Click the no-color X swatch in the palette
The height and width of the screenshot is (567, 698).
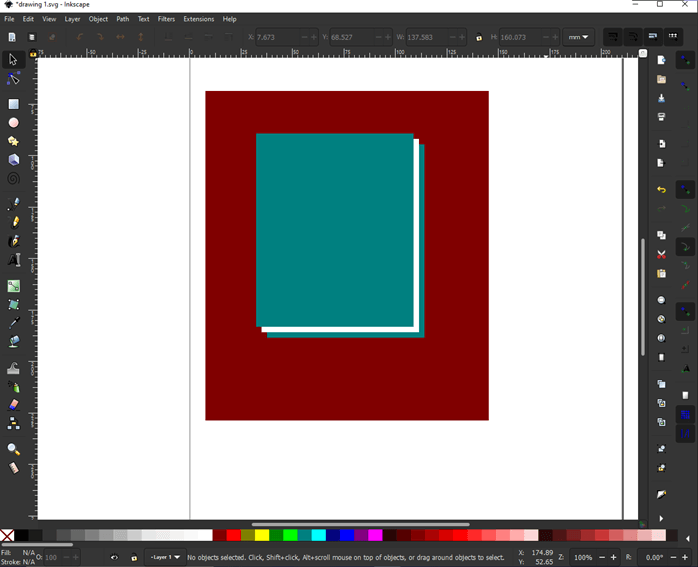point(7,536)
